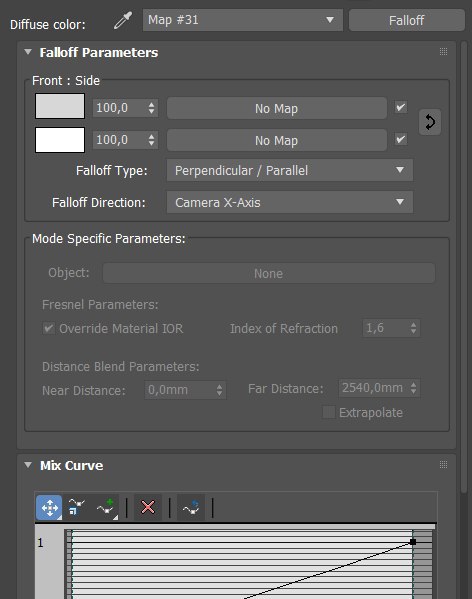Viewport: 472px width, 599px height.
Task: Toggle Override Material IOR checkbox
Action: [x=48, y=328]
